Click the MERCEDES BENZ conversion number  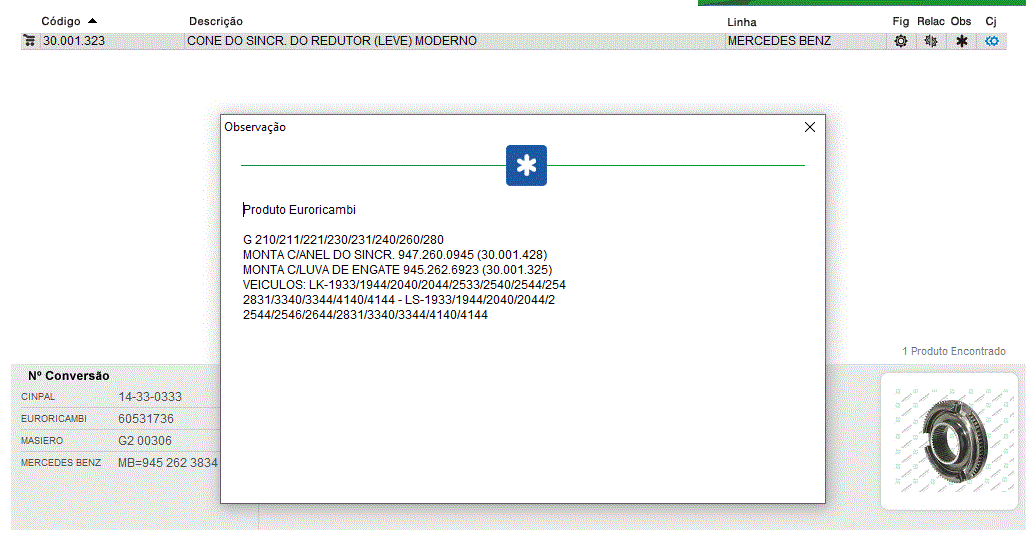[167, 463]
